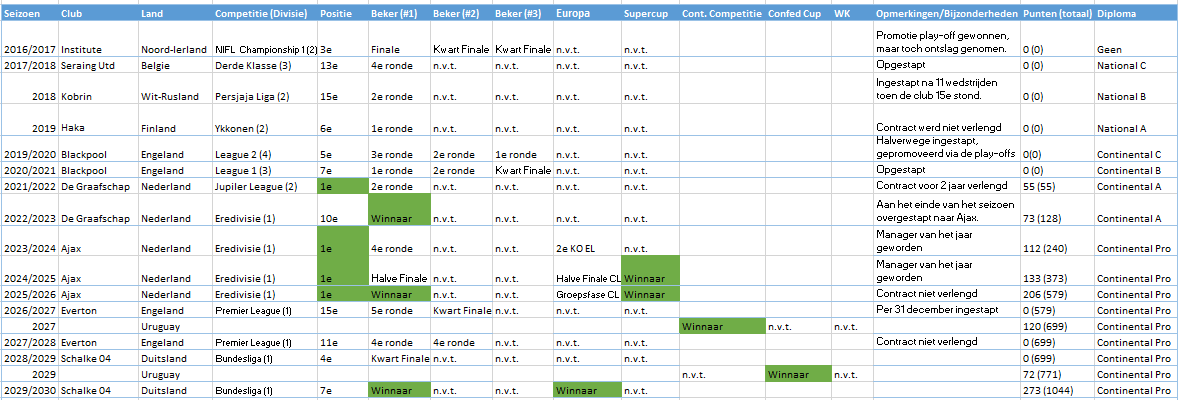Select the Diploma column header
1178x400 pixels.
[1136, 14]
